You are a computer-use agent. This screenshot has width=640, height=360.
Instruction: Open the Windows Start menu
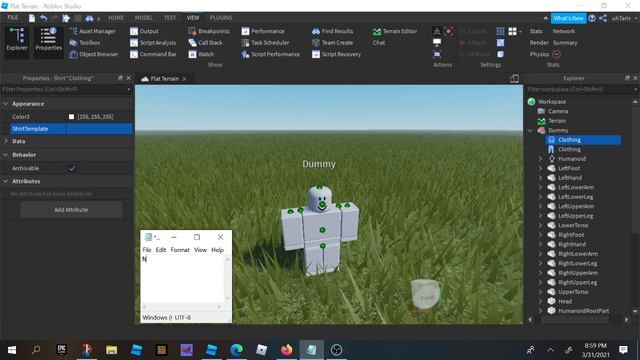[x=12, y=350]
